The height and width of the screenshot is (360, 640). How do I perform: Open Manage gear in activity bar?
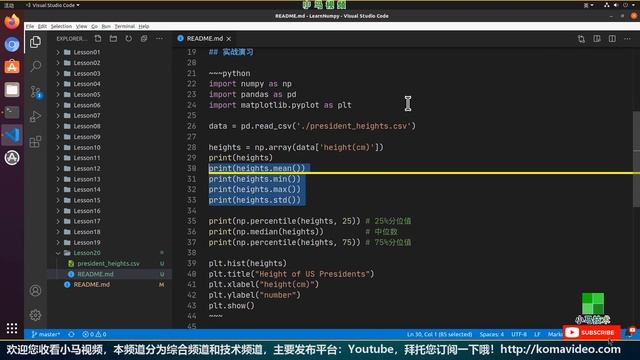[36, 315]
